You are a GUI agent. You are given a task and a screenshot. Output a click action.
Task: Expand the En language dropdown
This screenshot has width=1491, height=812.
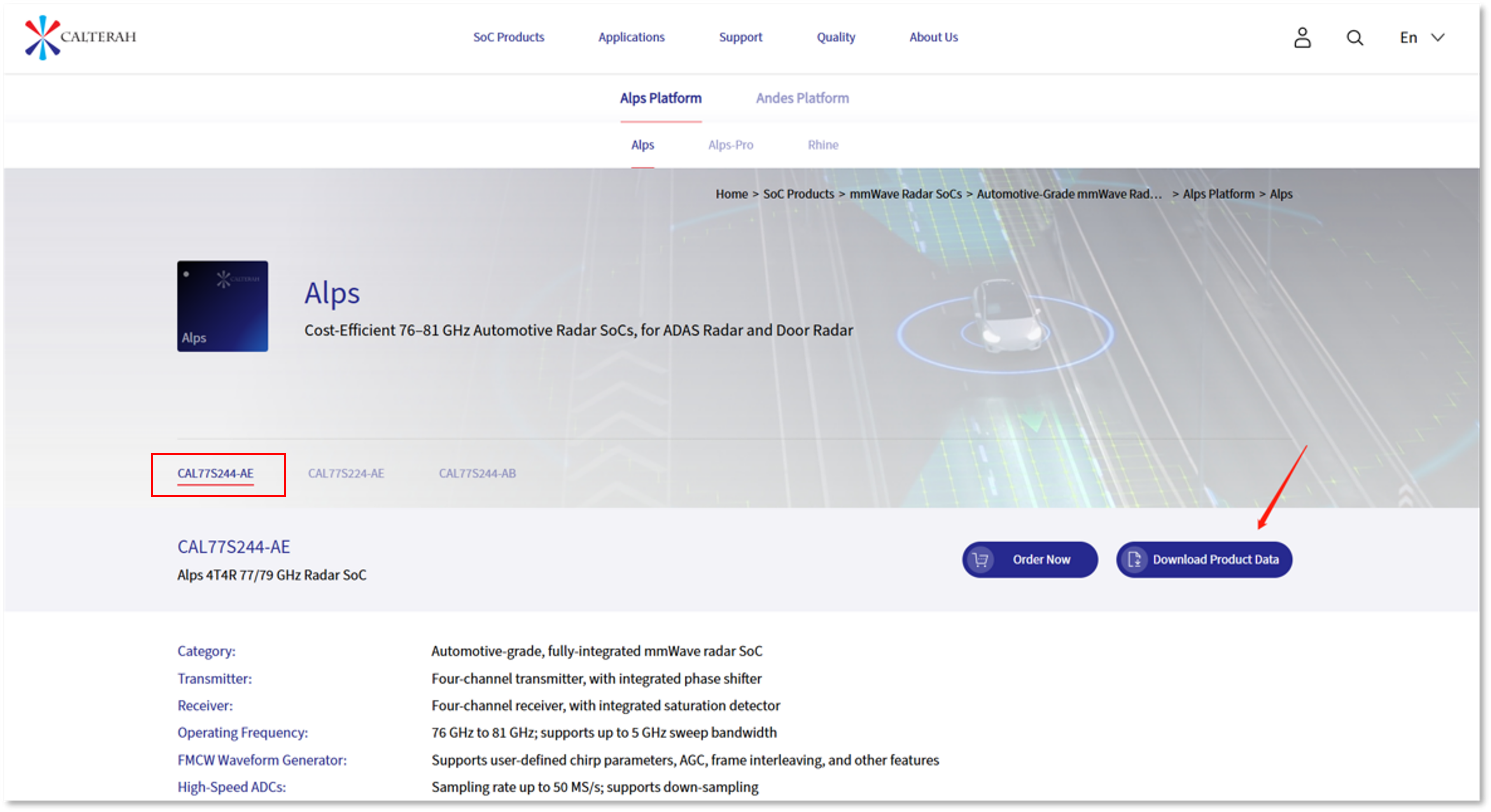coord(1421,37)
